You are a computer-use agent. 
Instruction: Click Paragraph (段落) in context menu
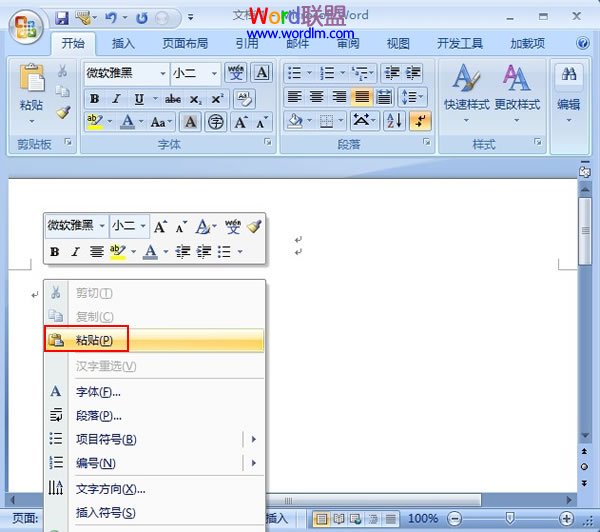[x=154, y=416]
